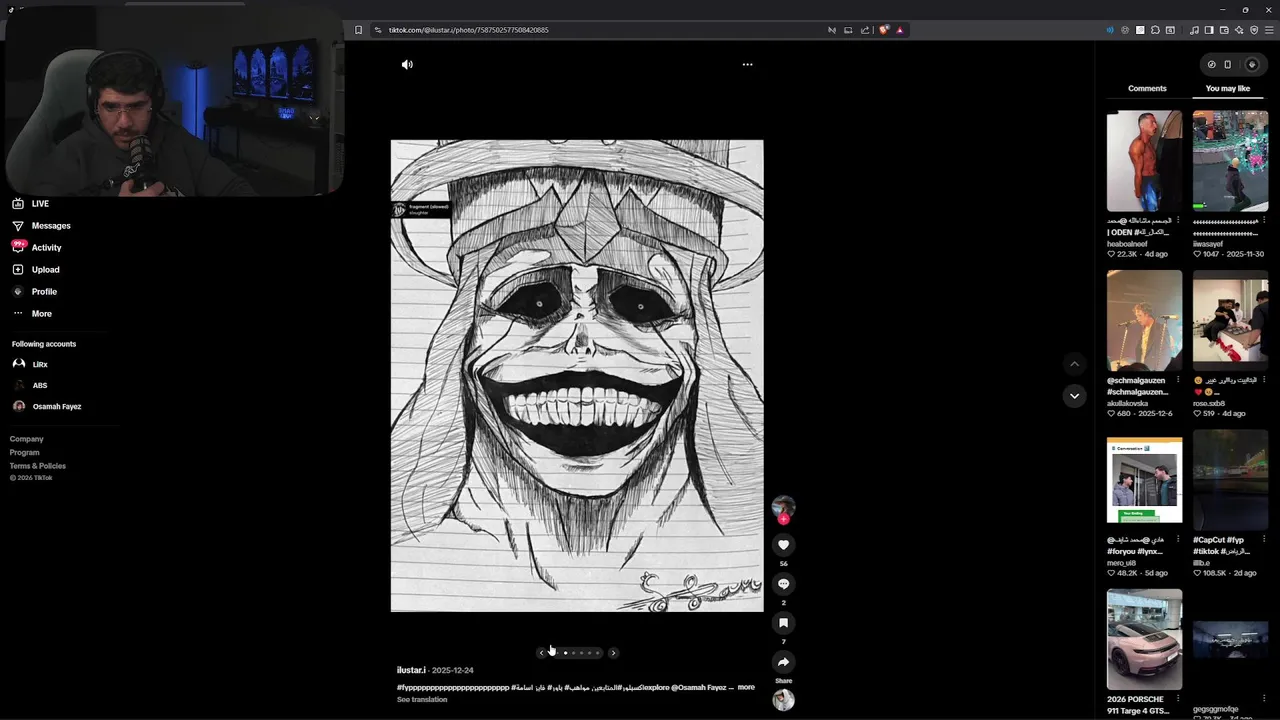Open the three-dot menu on the @schmalgauzen video

coord(1178,380)
